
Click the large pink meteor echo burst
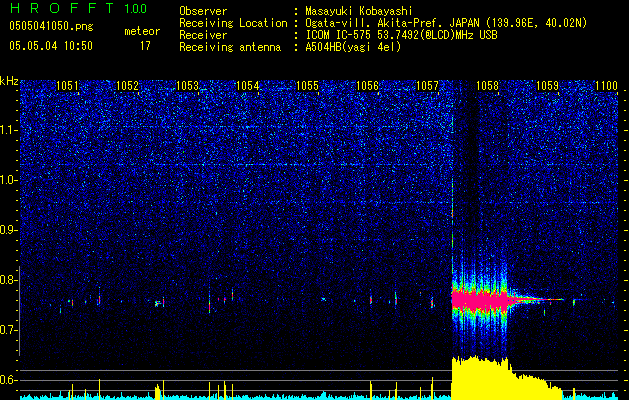(x=479, y=300)
